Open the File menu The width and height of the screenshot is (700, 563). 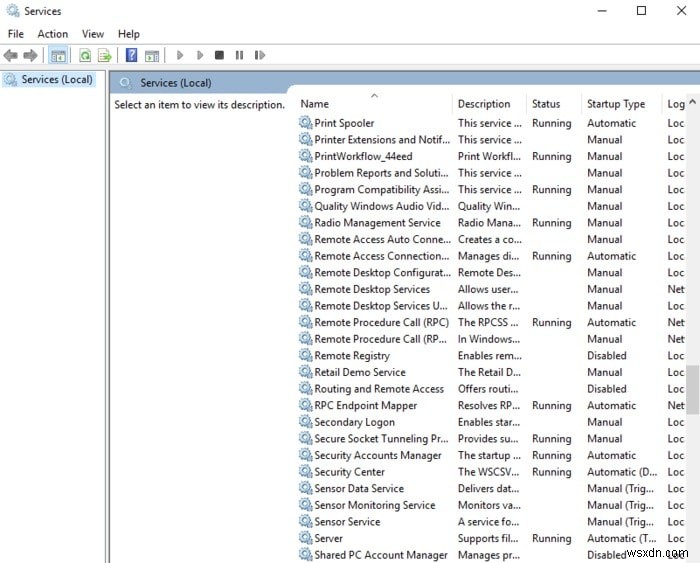pos(16,34)
